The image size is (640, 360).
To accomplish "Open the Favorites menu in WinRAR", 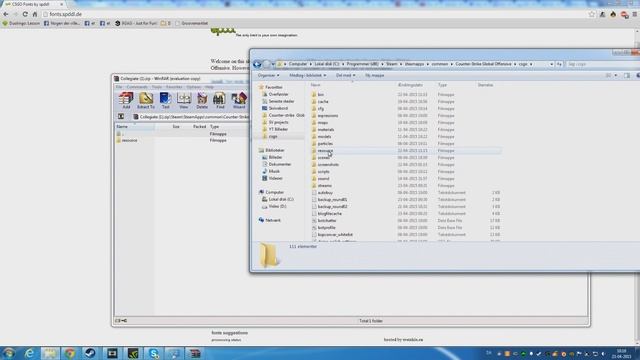I will [x=174, y=87].
